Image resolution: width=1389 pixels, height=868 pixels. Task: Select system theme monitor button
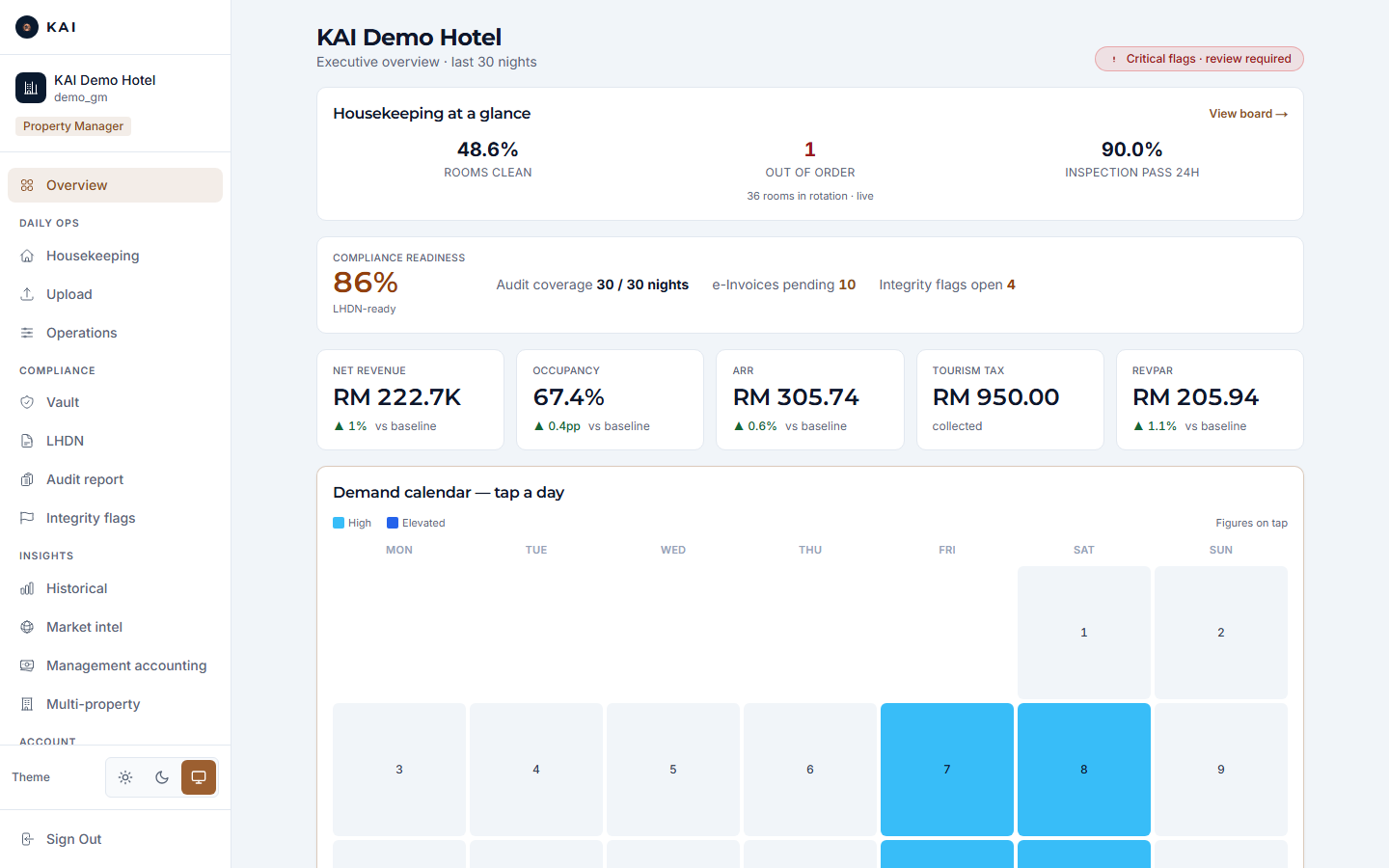tap(199, 777)
